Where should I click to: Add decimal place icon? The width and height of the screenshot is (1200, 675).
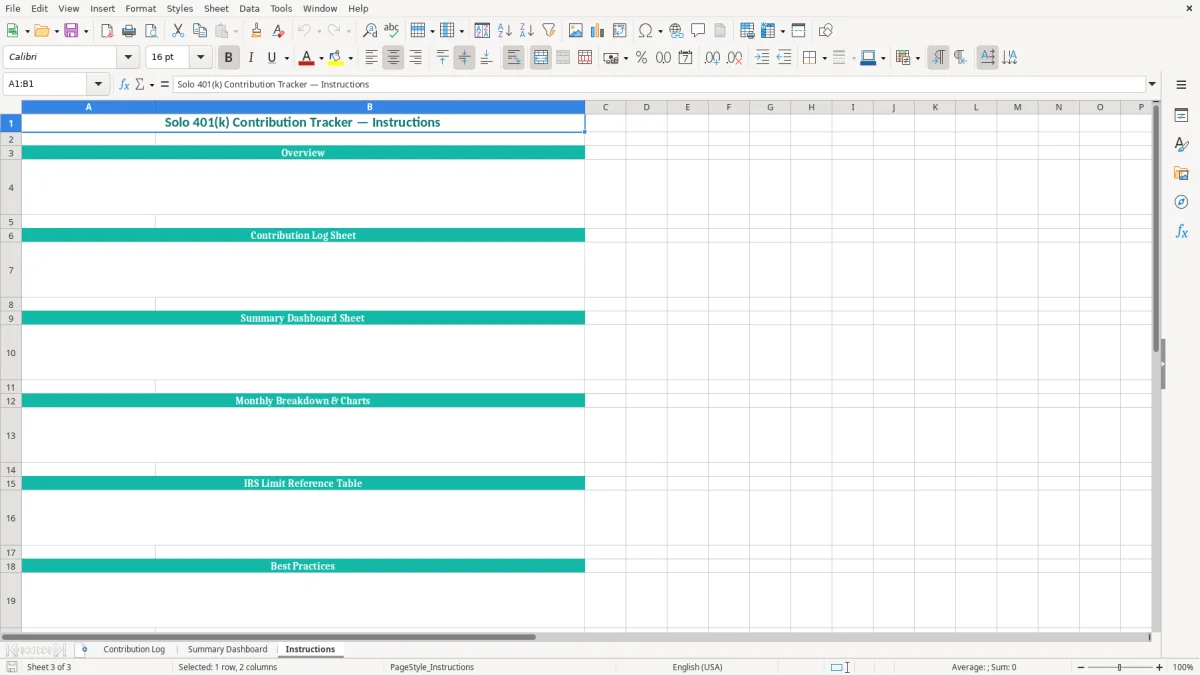[712, 58]
